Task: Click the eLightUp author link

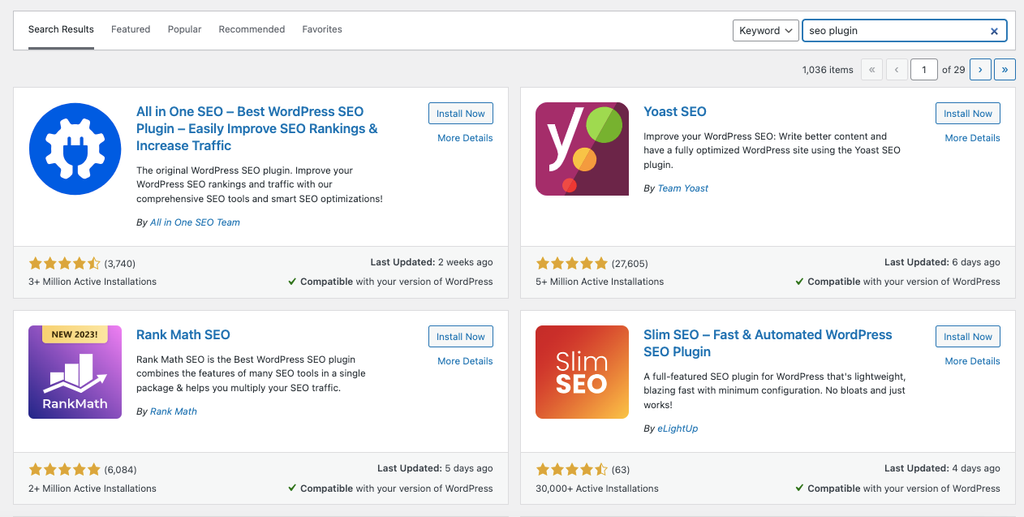Action: [678, 429]
